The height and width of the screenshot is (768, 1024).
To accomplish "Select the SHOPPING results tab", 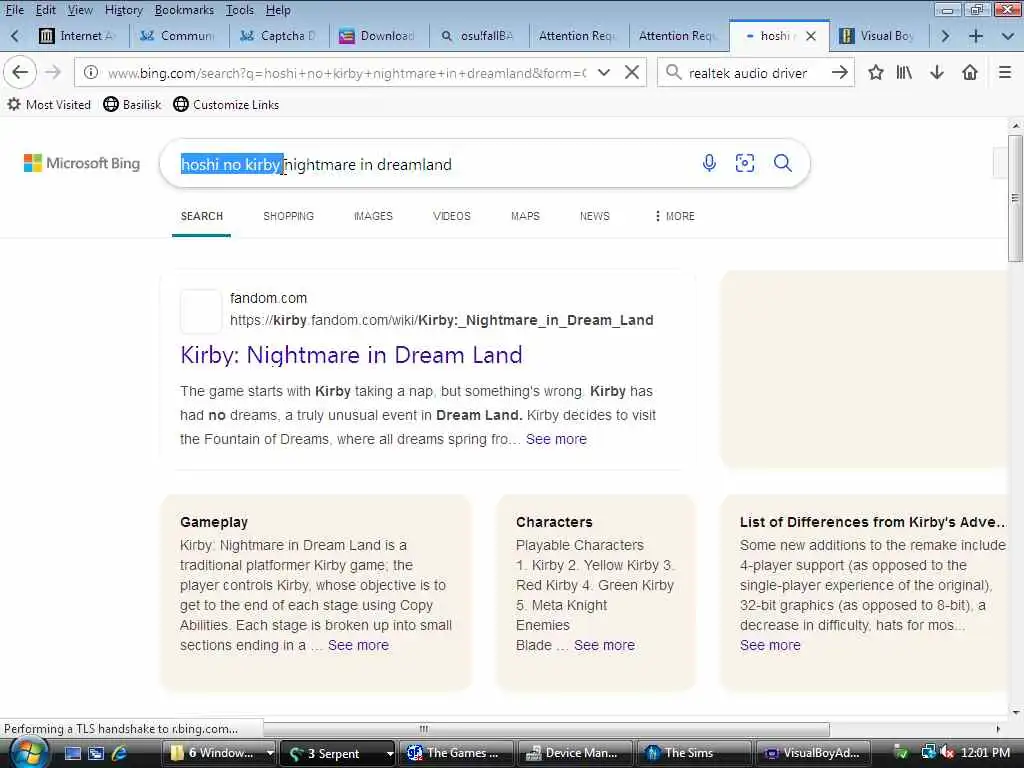I will pos(289,216).
